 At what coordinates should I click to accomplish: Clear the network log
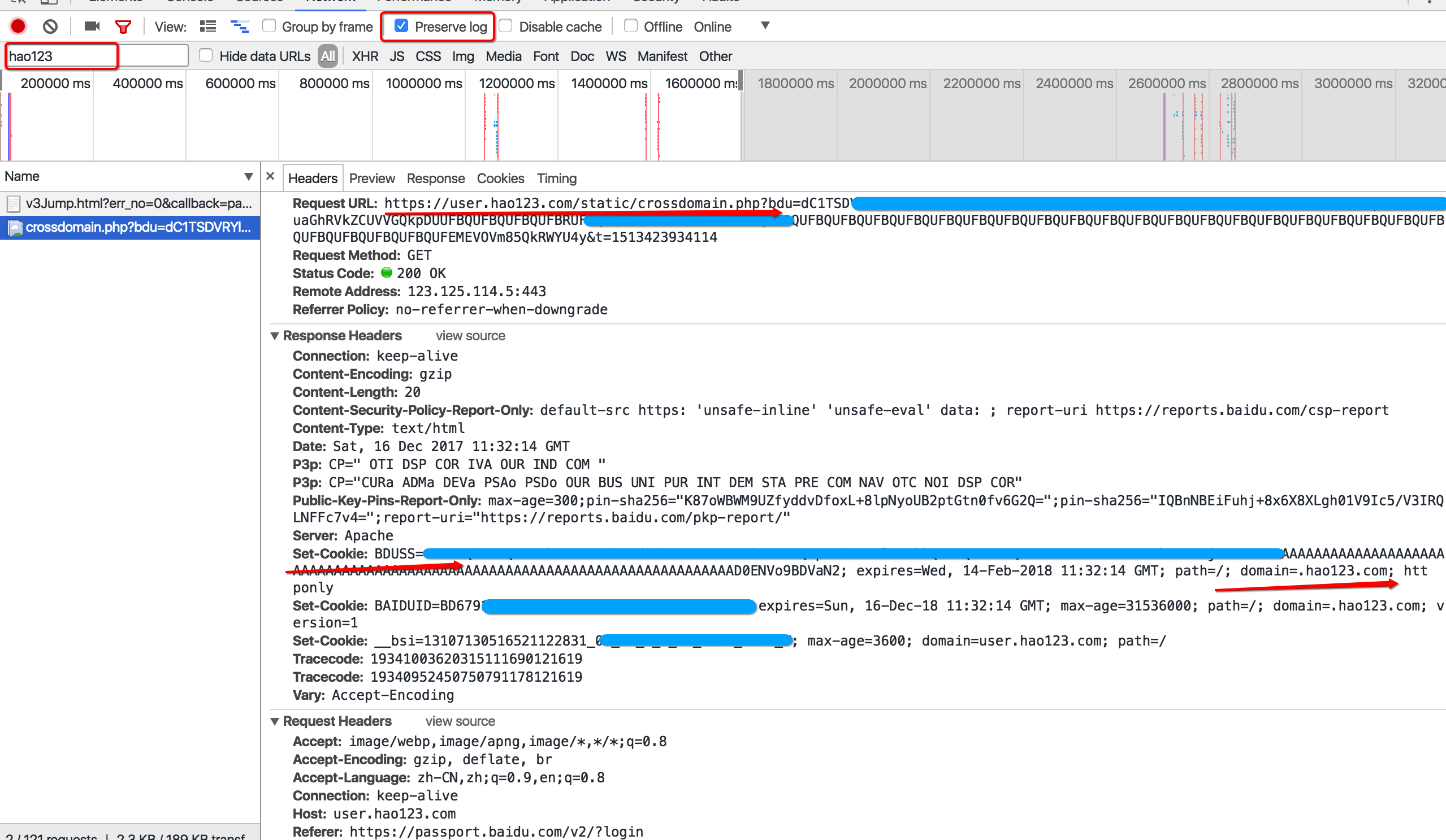[50, 27]
